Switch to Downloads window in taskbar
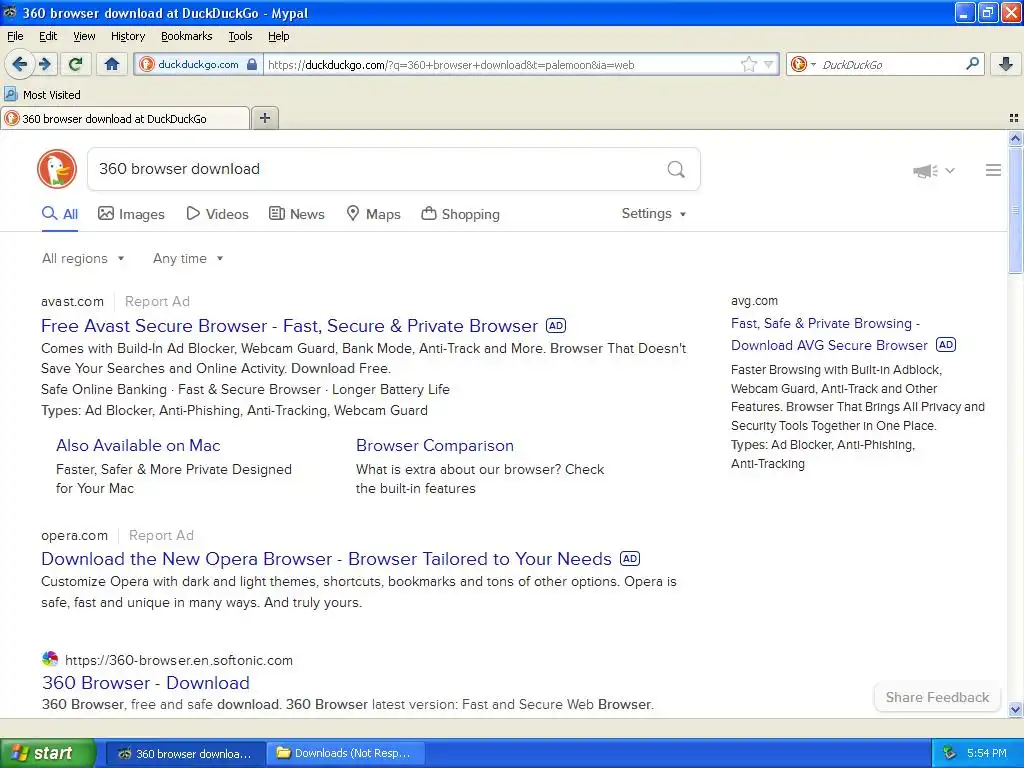The width and height of the screenshot is (1024, 768). pyautogui.click(x=347, y=753)
